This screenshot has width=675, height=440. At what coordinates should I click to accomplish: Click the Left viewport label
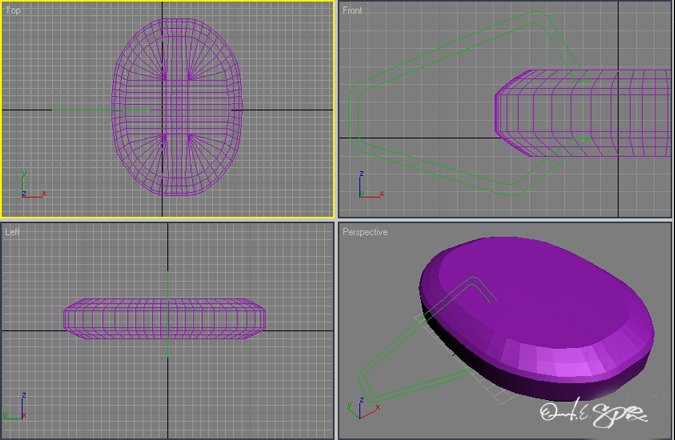pyautogui.click(x=13, y=231)
